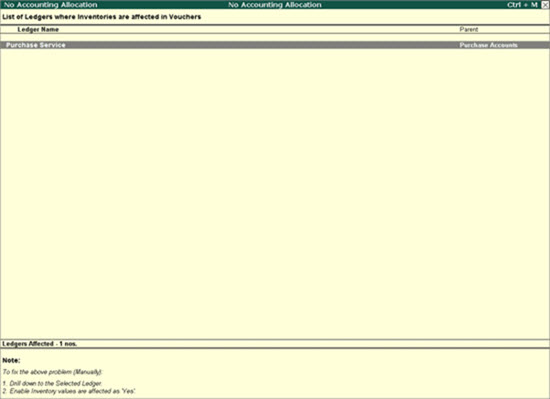Viewport: 550px width, 399px height.
Task: Click the Ledgers Affected - 1 nos. status line
Action: pyautogui.click(x=40, y=344)
